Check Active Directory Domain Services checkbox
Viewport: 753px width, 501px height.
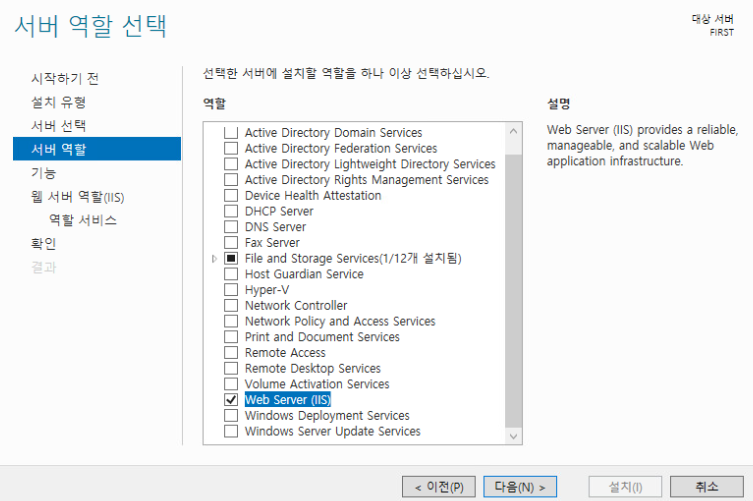[x=231, y=133]
